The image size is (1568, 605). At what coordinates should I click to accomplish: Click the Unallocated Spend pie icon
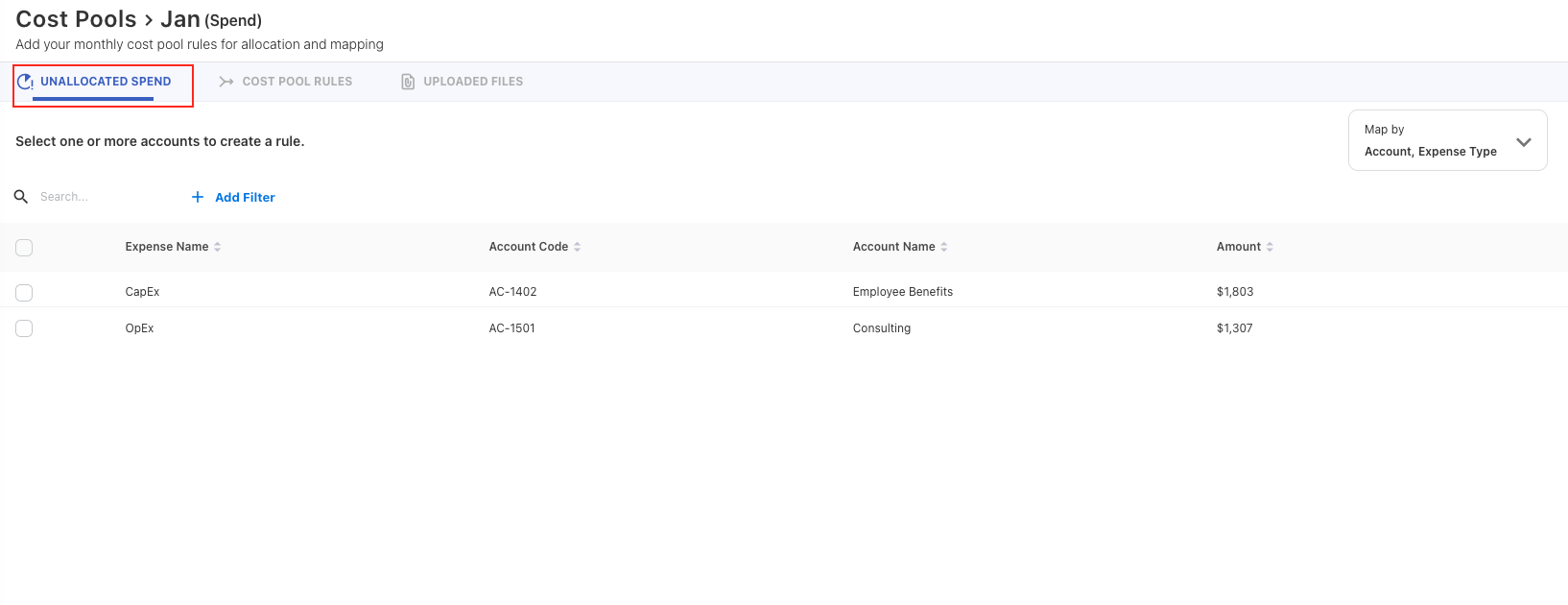click(x=25, y=82)
